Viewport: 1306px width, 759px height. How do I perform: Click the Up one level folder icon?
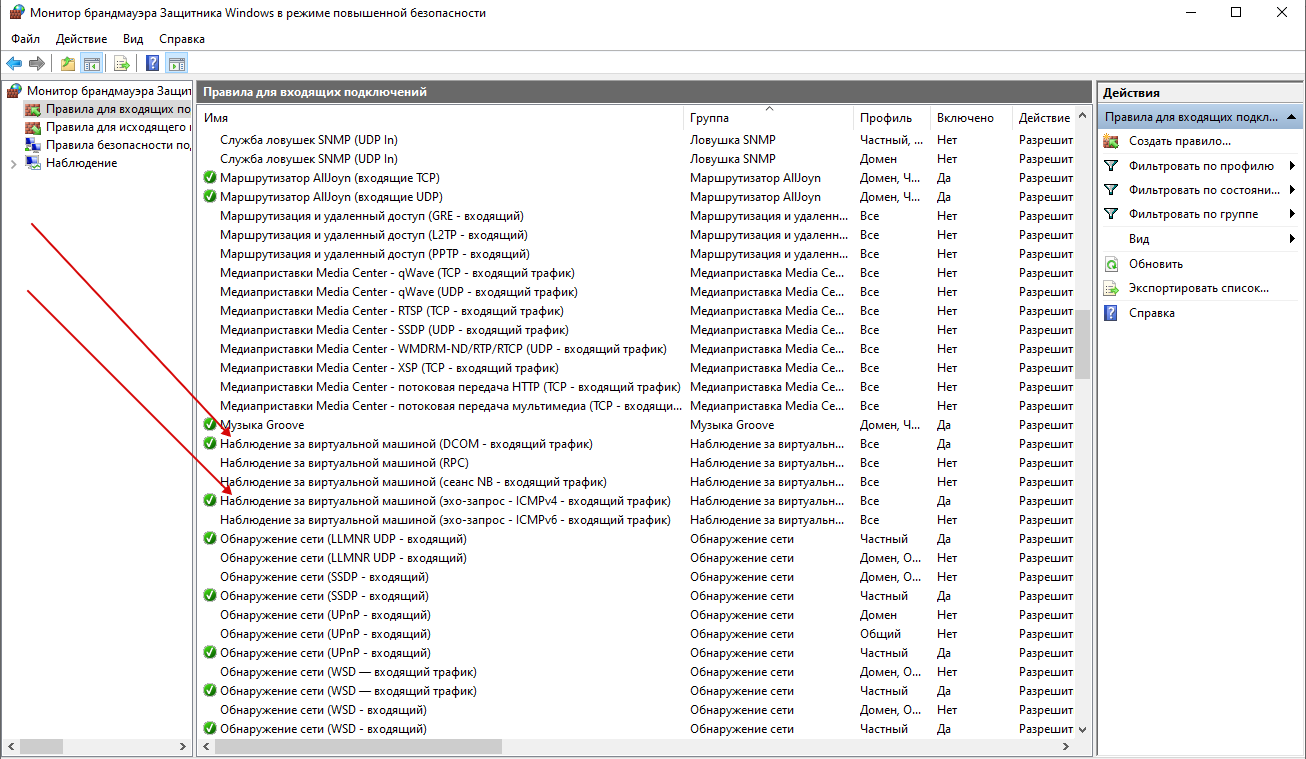click(68, 64)
